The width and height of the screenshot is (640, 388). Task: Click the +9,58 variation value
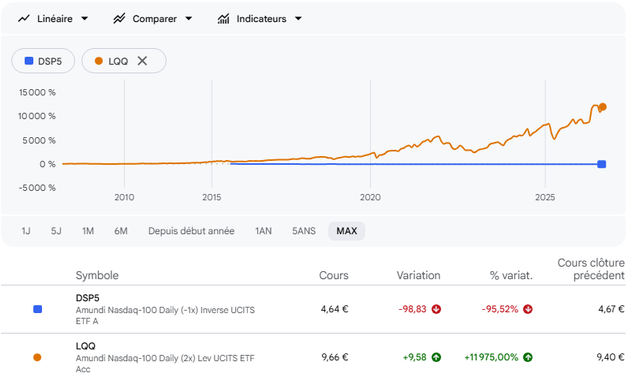(x=414, y=357)
